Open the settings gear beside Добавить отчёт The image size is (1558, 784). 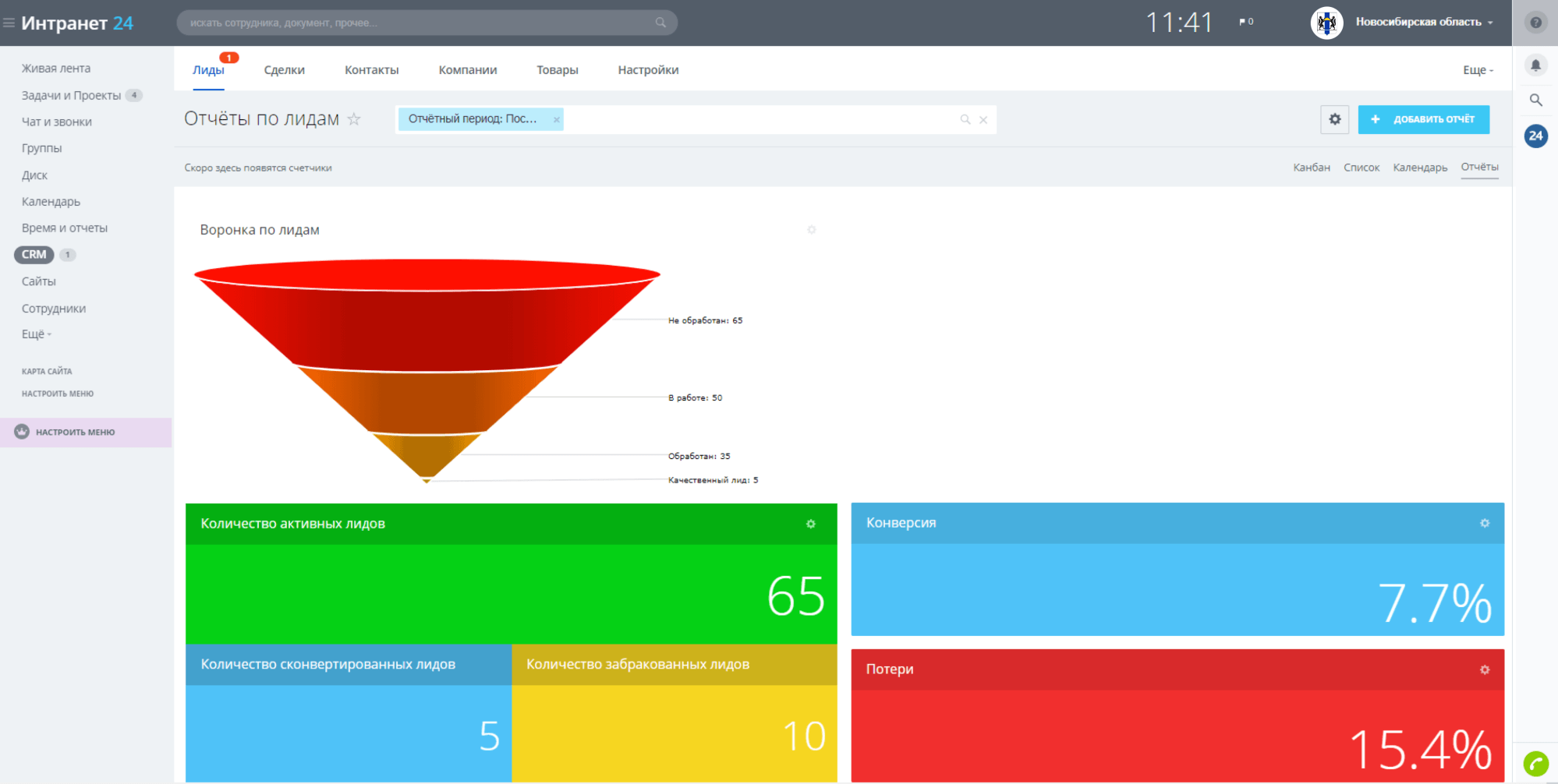click(x=1335, y=119)
